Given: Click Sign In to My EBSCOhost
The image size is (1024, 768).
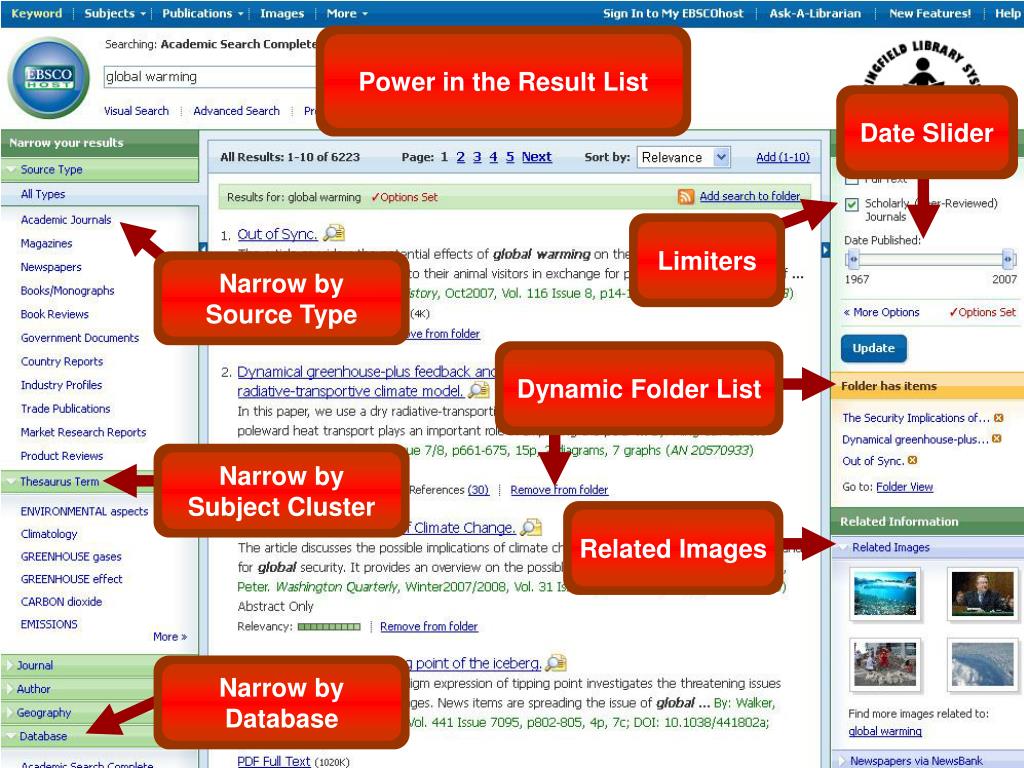Looking at the screenshot, I should point(673,13).
